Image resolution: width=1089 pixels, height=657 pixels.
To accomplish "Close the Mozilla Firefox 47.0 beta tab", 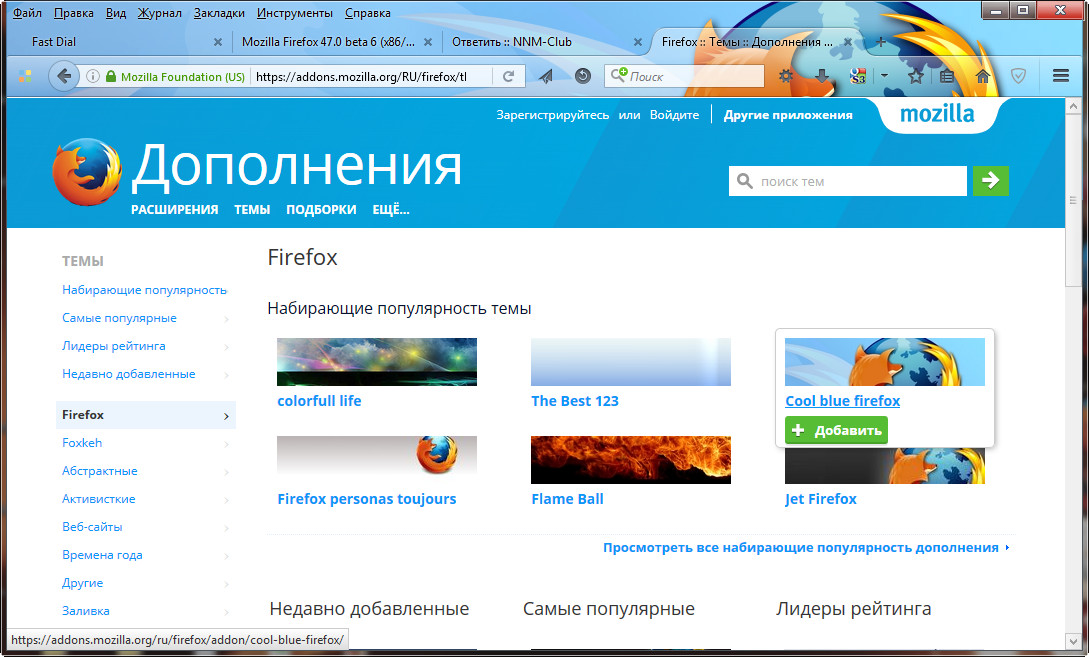I will coord(428,42).
